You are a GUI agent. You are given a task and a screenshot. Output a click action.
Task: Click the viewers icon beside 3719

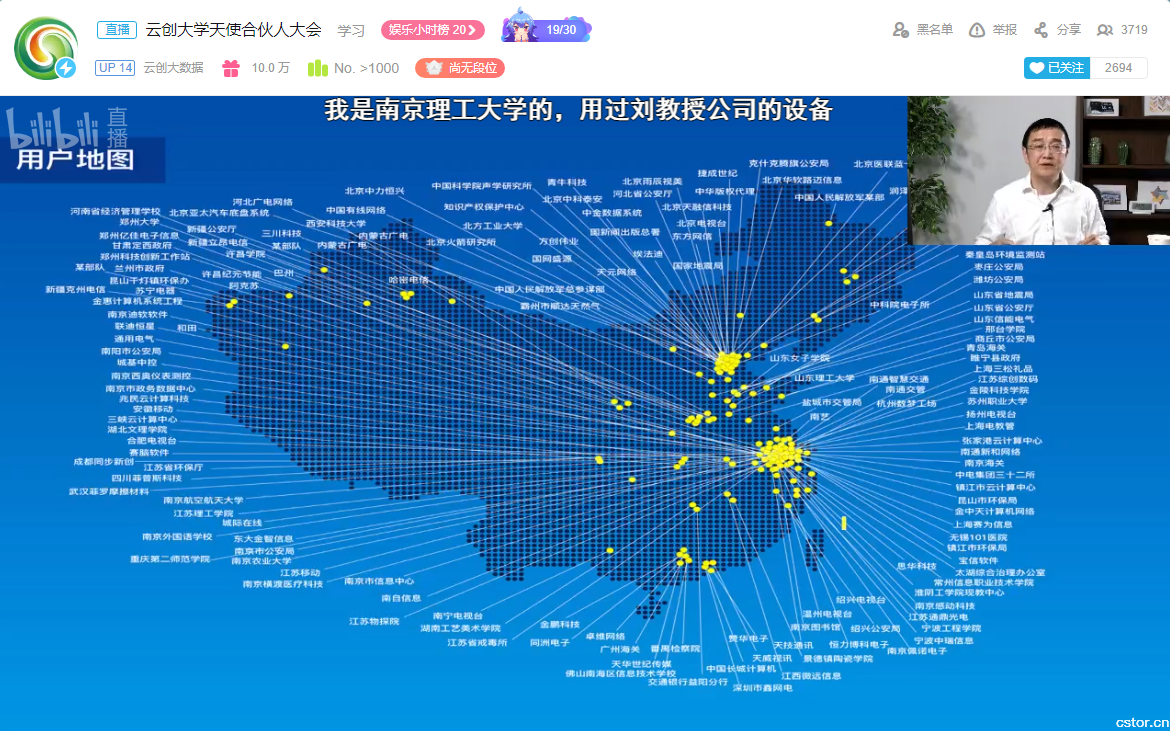click(x=1105, y=30)
